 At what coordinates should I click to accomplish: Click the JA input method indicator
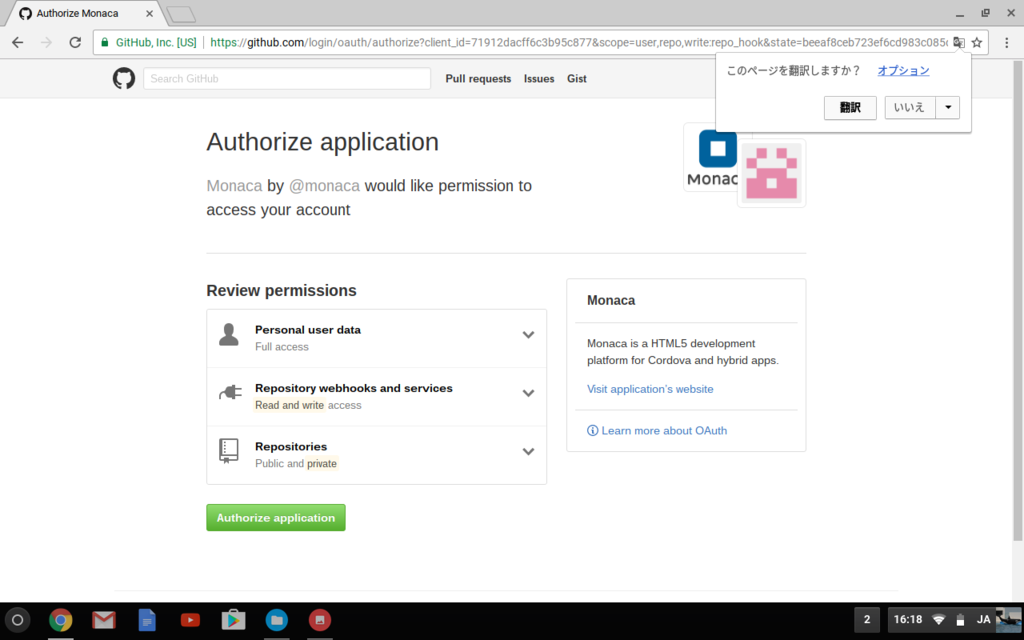pyautogui.click(x=984, y=620)
